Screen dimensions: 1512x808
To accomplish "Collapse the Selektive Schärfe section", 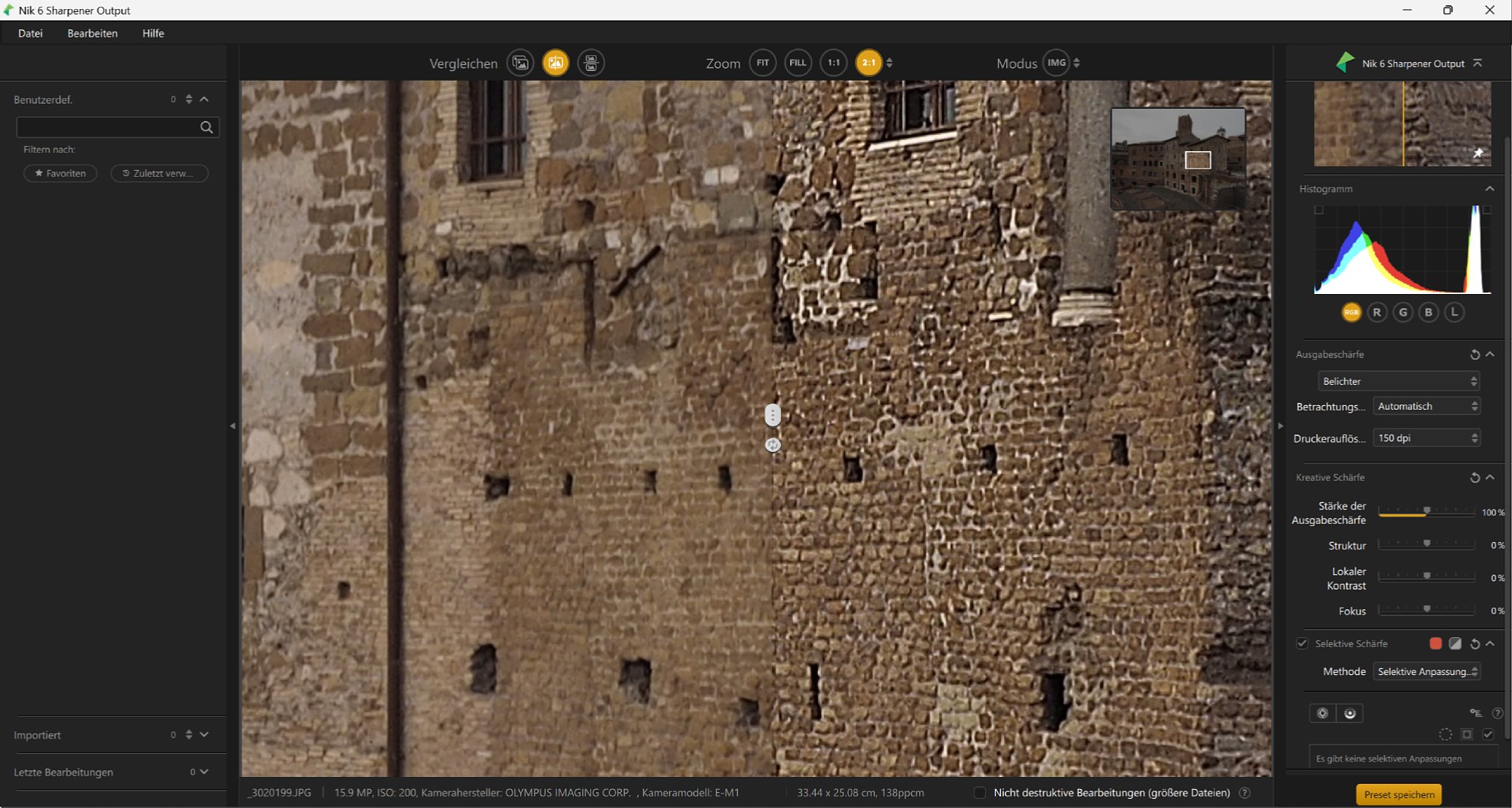I will pyautogui.click(x=1489, y=644).
